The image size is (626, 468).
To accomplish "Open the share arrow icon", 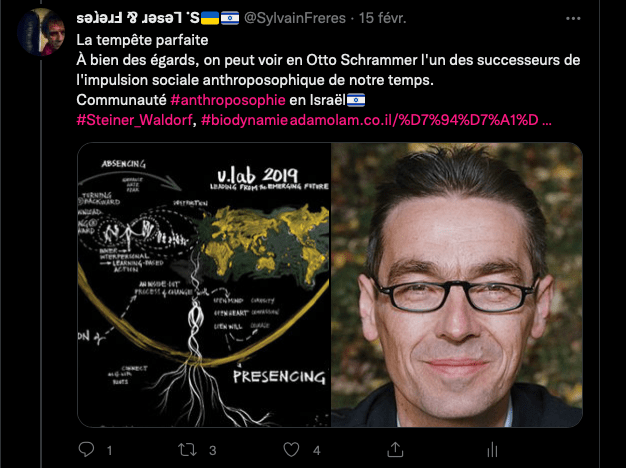I will point(395,450).
